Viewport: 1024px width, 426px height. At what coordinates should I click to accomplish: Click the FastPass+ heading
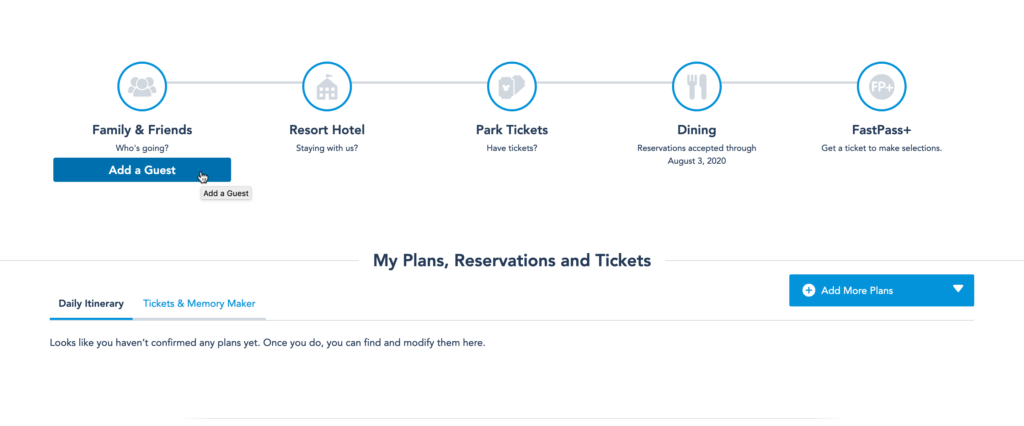882,130
